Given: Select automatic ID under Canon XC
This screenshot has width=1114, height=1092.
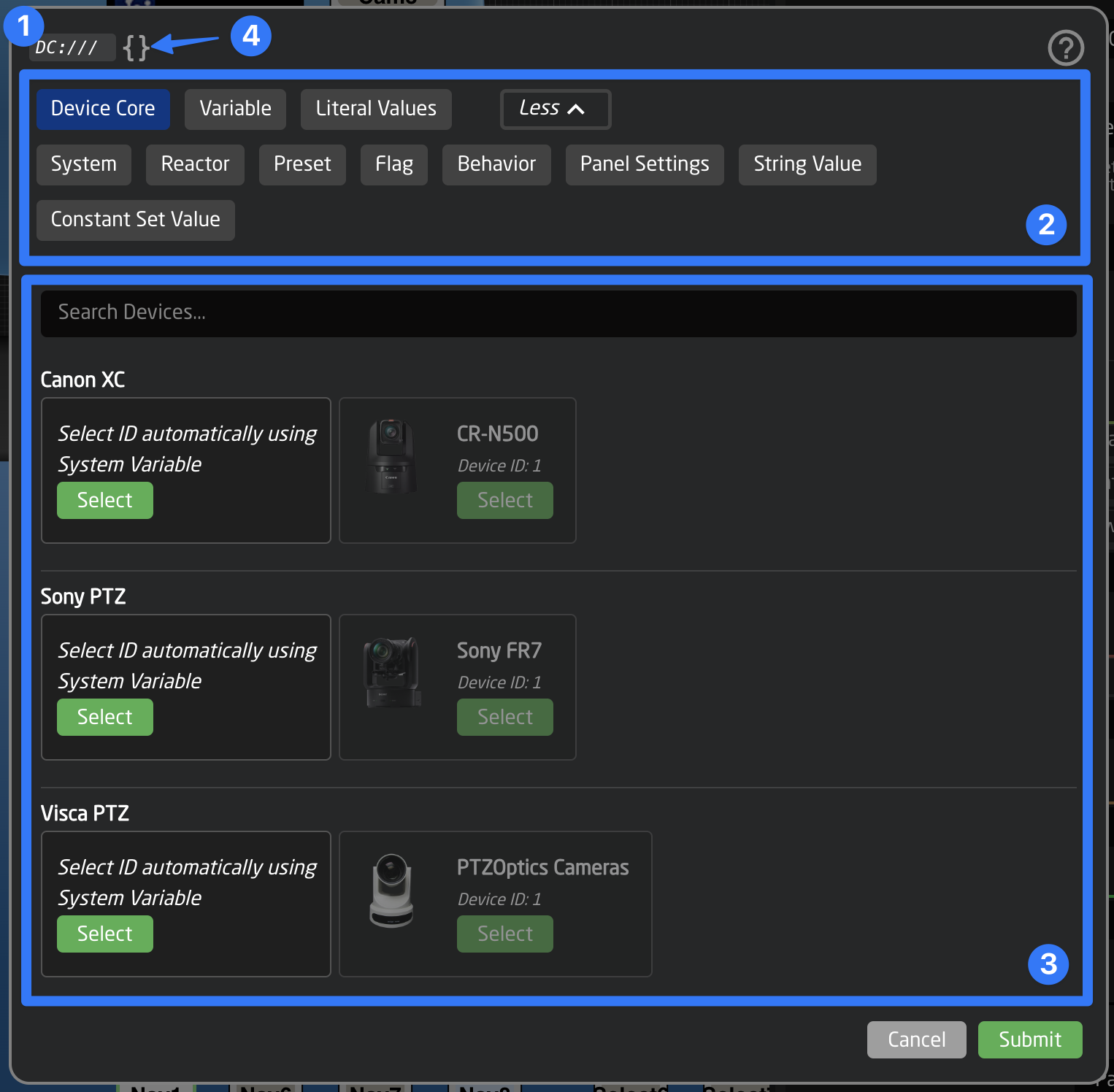Looking at the screenshot, I should coord(105,501).
